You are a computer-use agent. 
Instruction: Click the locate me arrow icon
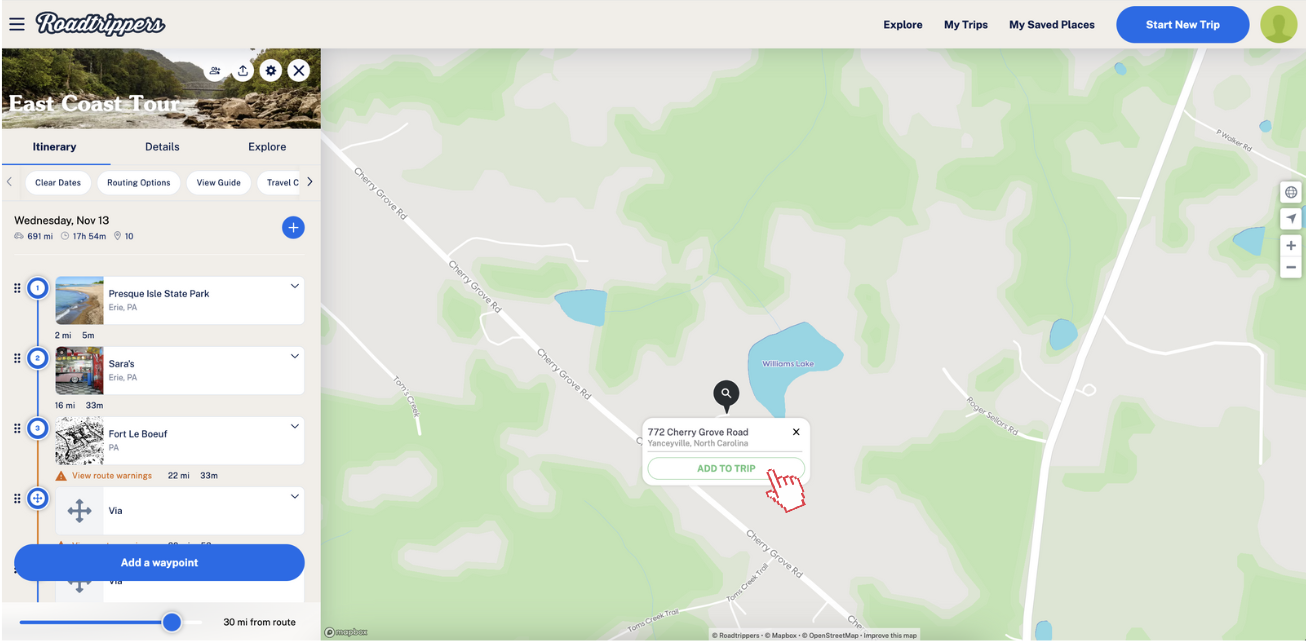[1291, 218]
